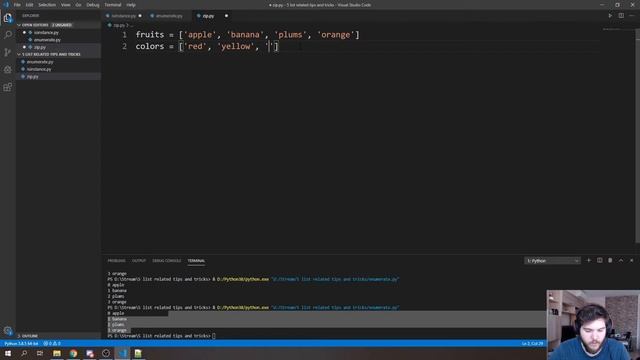This screenshot has height=360, width=640.
Task: Open OBS Studio from the taskbar
Action: click(106, 353)
